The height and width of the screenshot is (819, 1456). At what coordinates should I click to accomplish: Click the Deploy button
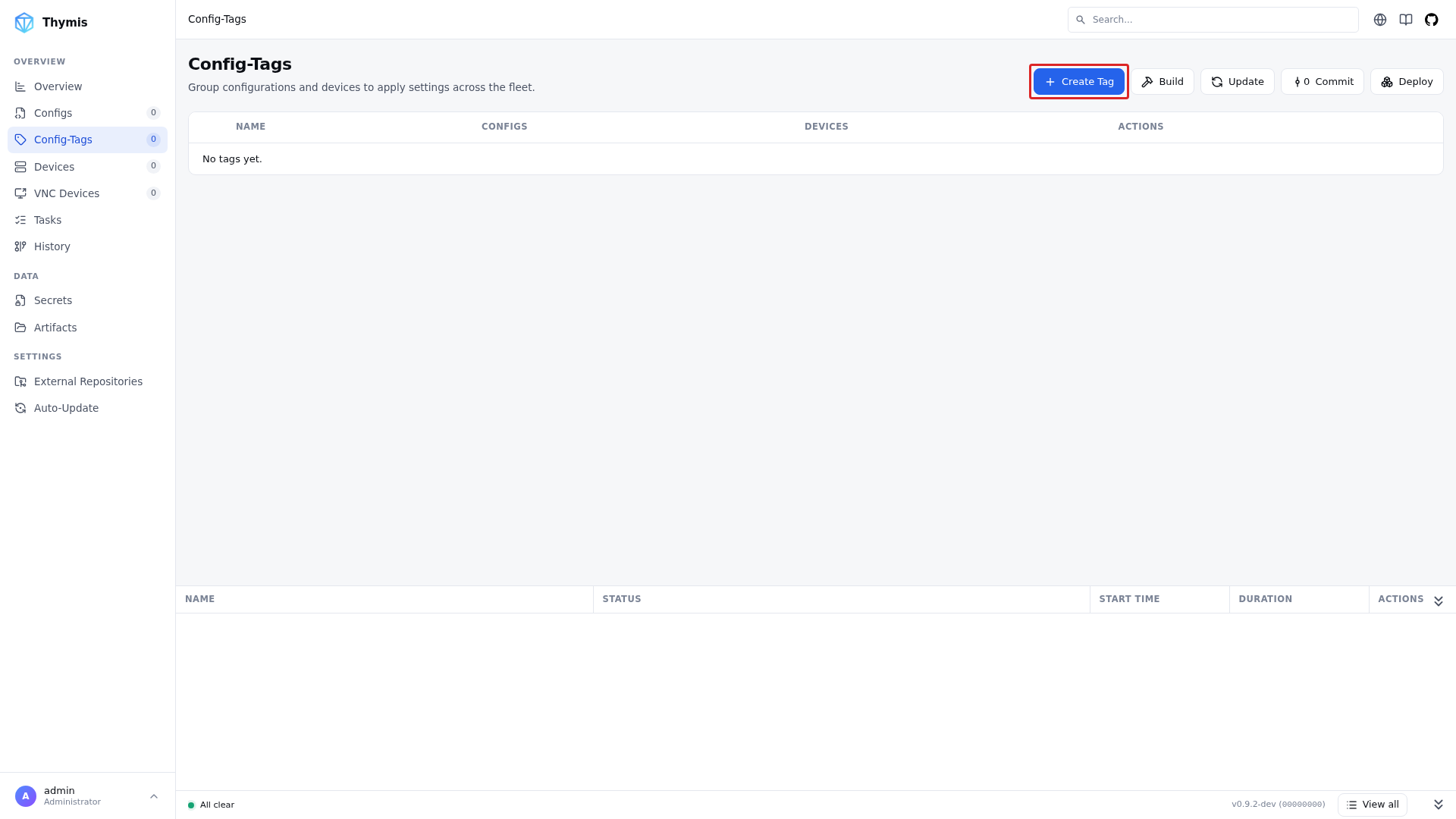pyautogui.click(x=1407, y=82)
